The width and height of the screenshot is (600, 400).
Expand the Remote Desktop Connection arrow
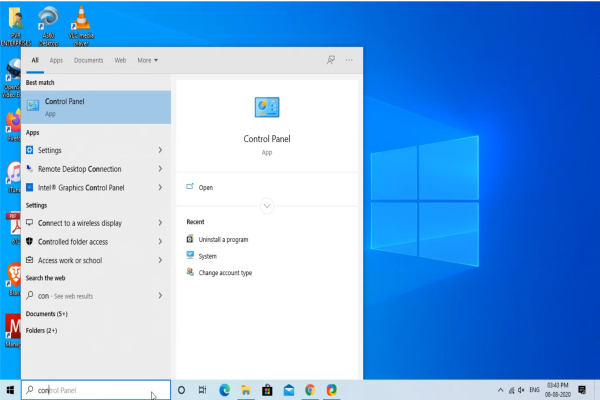tap(160, 169)
